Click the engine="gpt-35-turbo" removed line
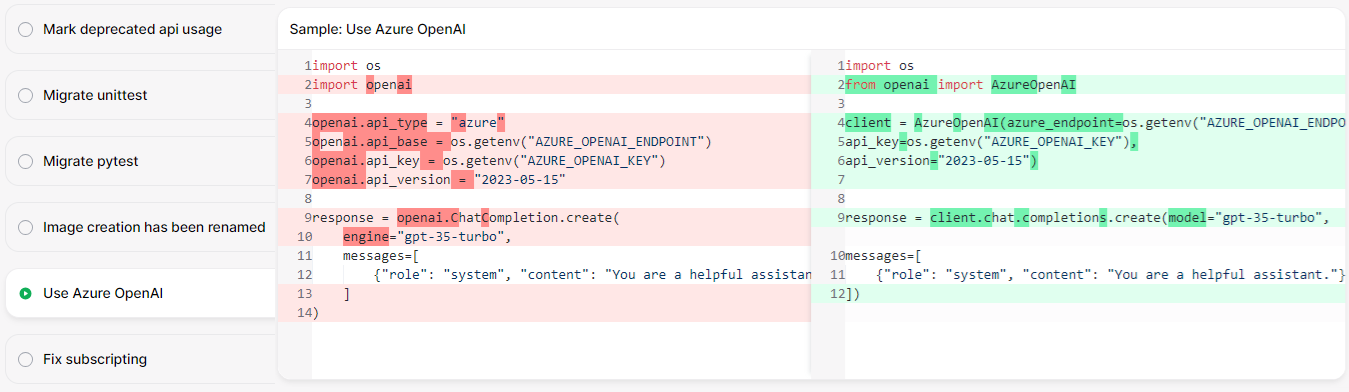This screenshot has height=392, width=1349. pyautogui.click(x=544, y=237)
